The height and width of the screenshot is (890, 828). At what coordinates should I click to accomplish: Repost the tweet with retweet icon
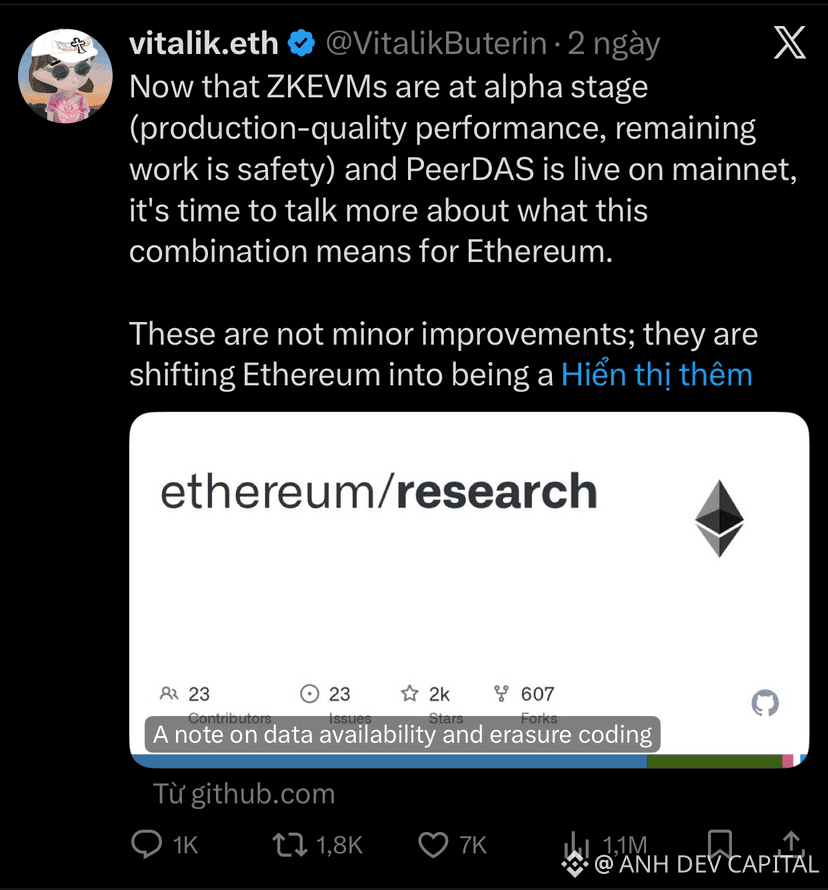[x=289, y=845]
